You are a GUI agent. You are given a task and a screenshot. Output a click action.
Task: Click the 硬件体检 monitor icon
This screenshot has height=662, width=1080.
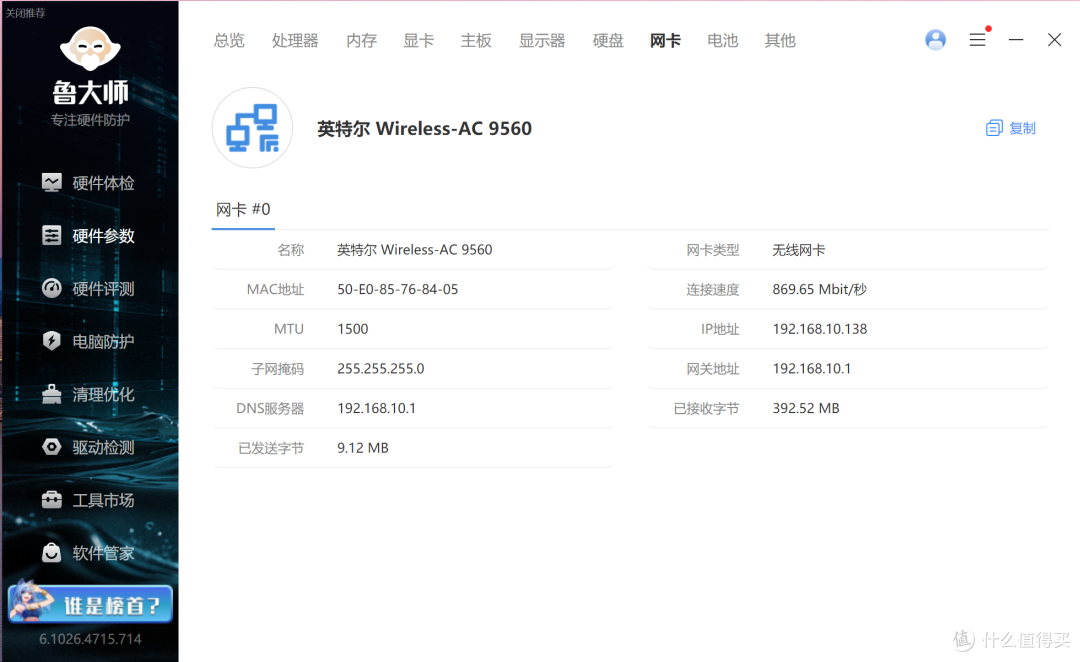click(x=52, y=183)
